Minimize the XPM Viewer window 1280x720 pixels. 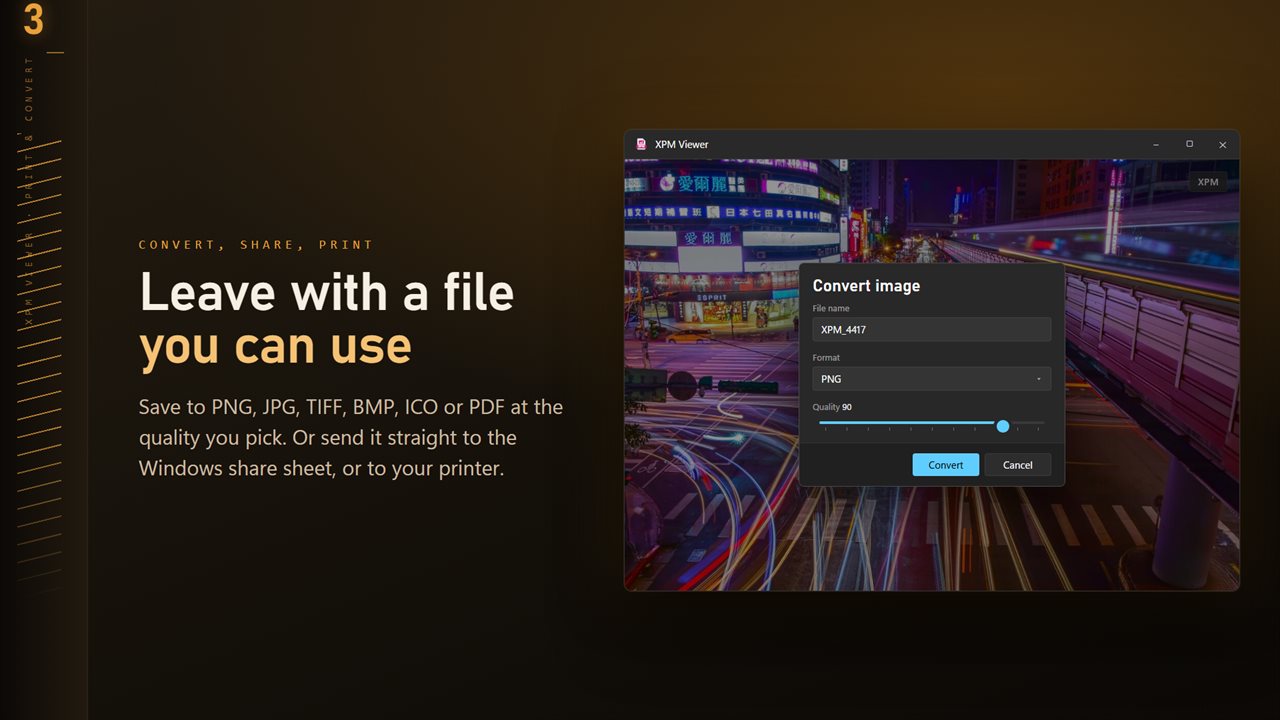click(1156, 145)
